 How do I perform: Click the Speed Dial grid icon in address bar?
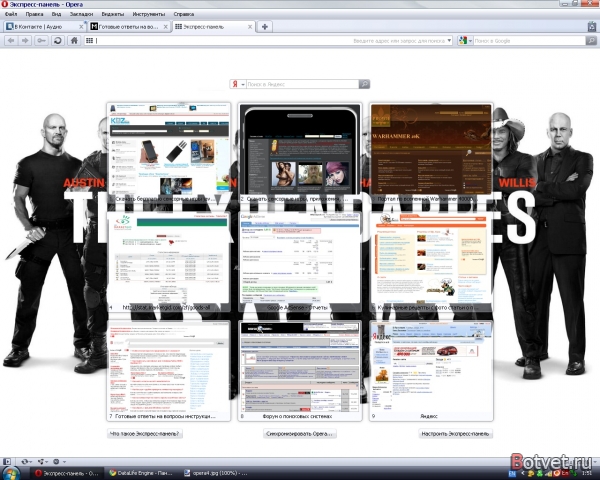point(89,41)
